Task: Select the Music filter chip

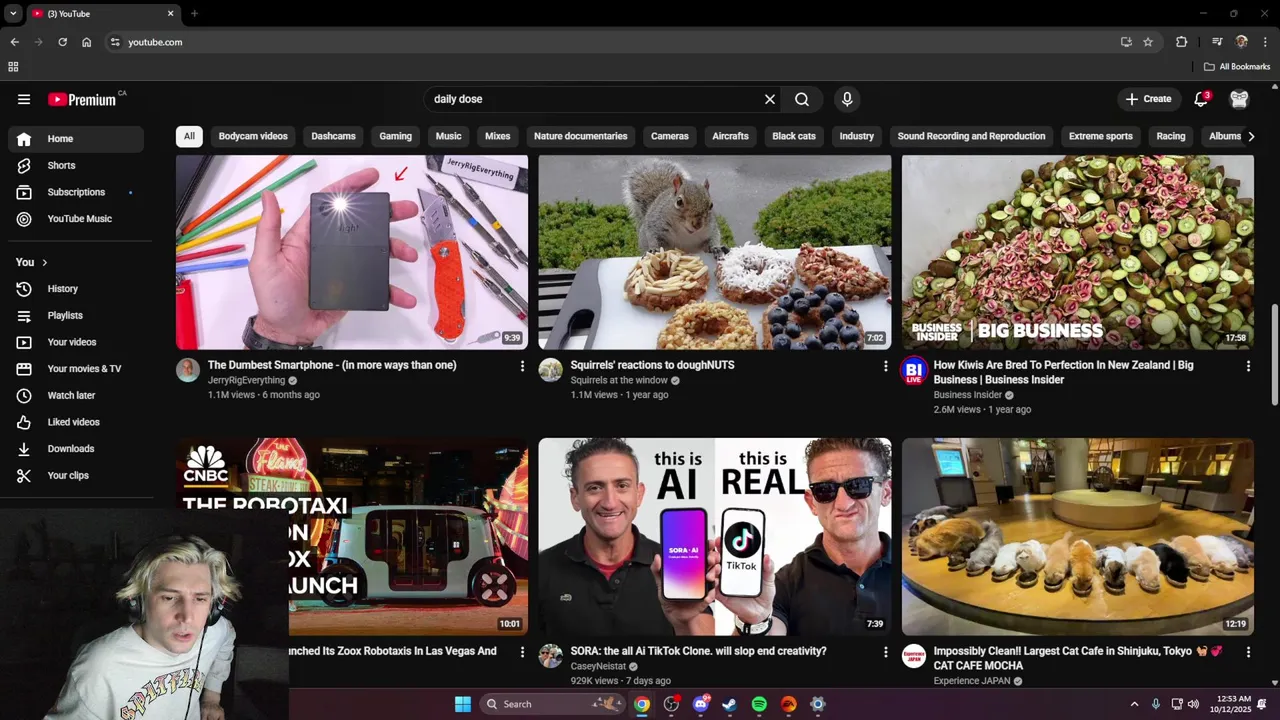Action: tap(449, 136)
